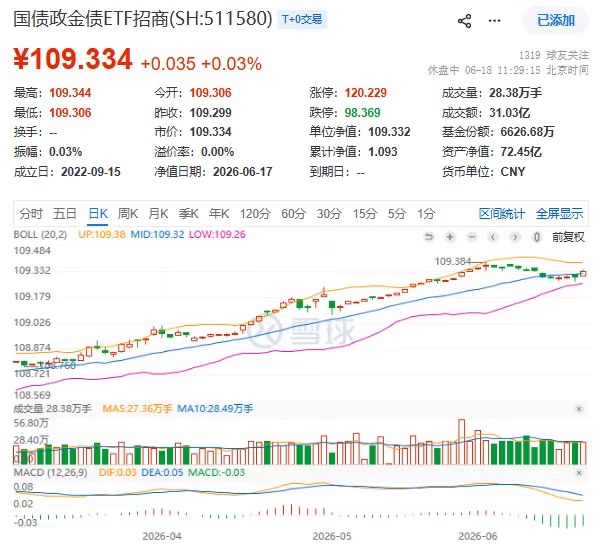
Task: Select the 年K chart tab
Action: [219, 214]
